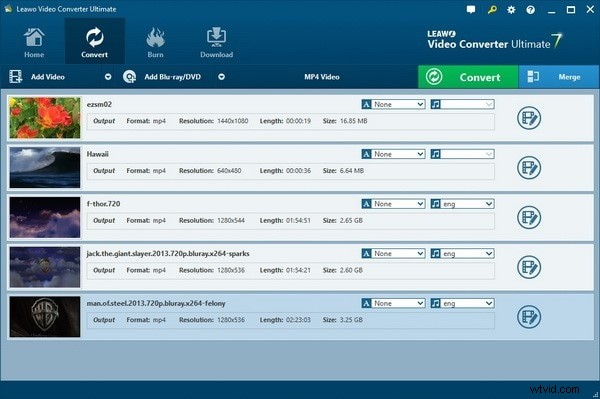Switch to the Convert tab
The image size is (600, 399).
pos(95,42)
